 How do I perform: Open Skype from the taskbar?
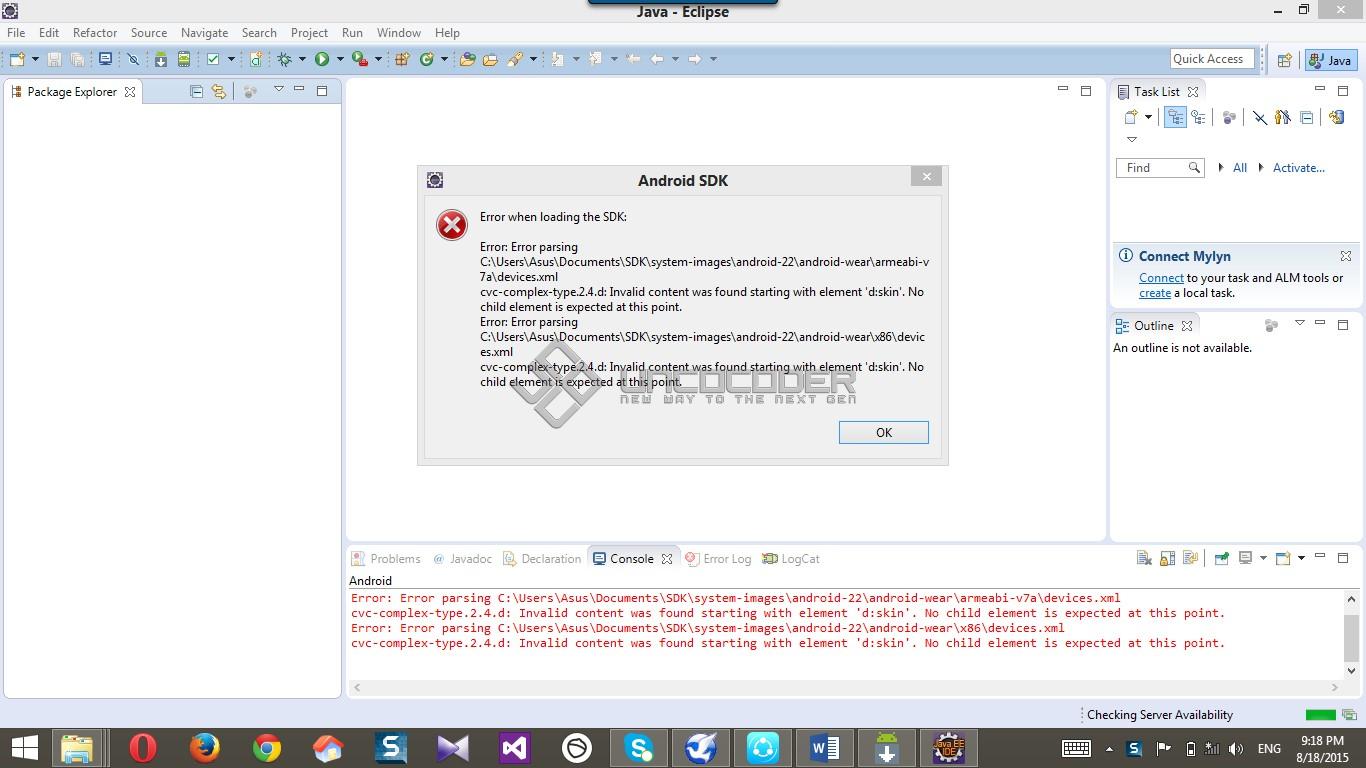pyautogui.click(x=639, y=747)
